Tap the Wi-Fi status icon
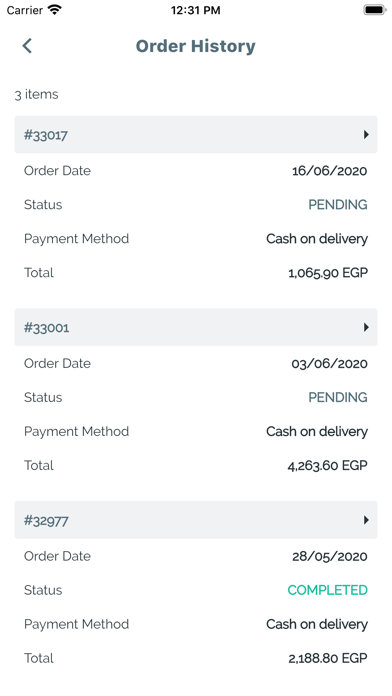The height and width of the screenshot is (696, 392). point(55,10)
